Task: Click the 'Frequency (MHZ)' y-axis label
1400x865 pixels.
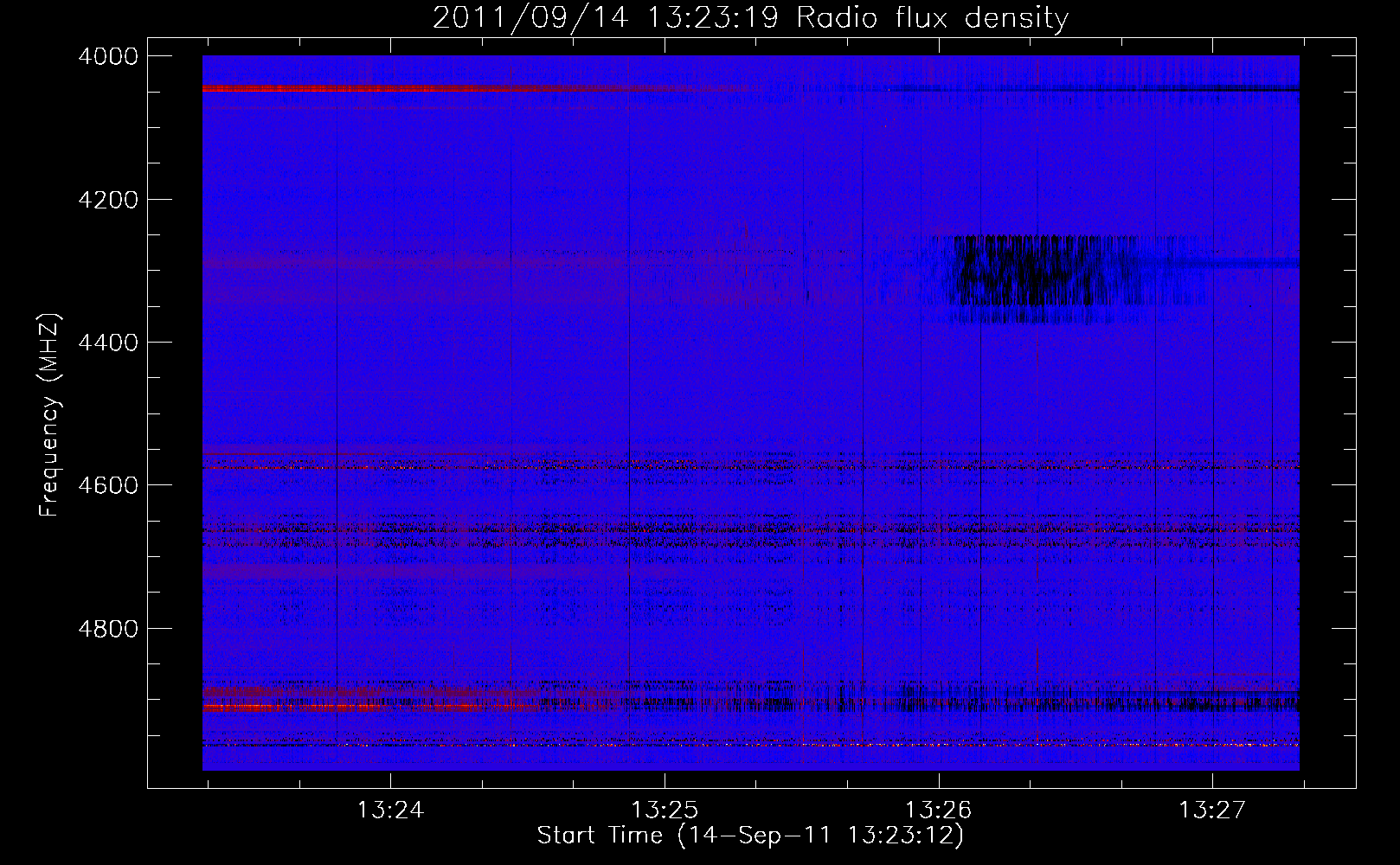Action: tap(50, 416)
